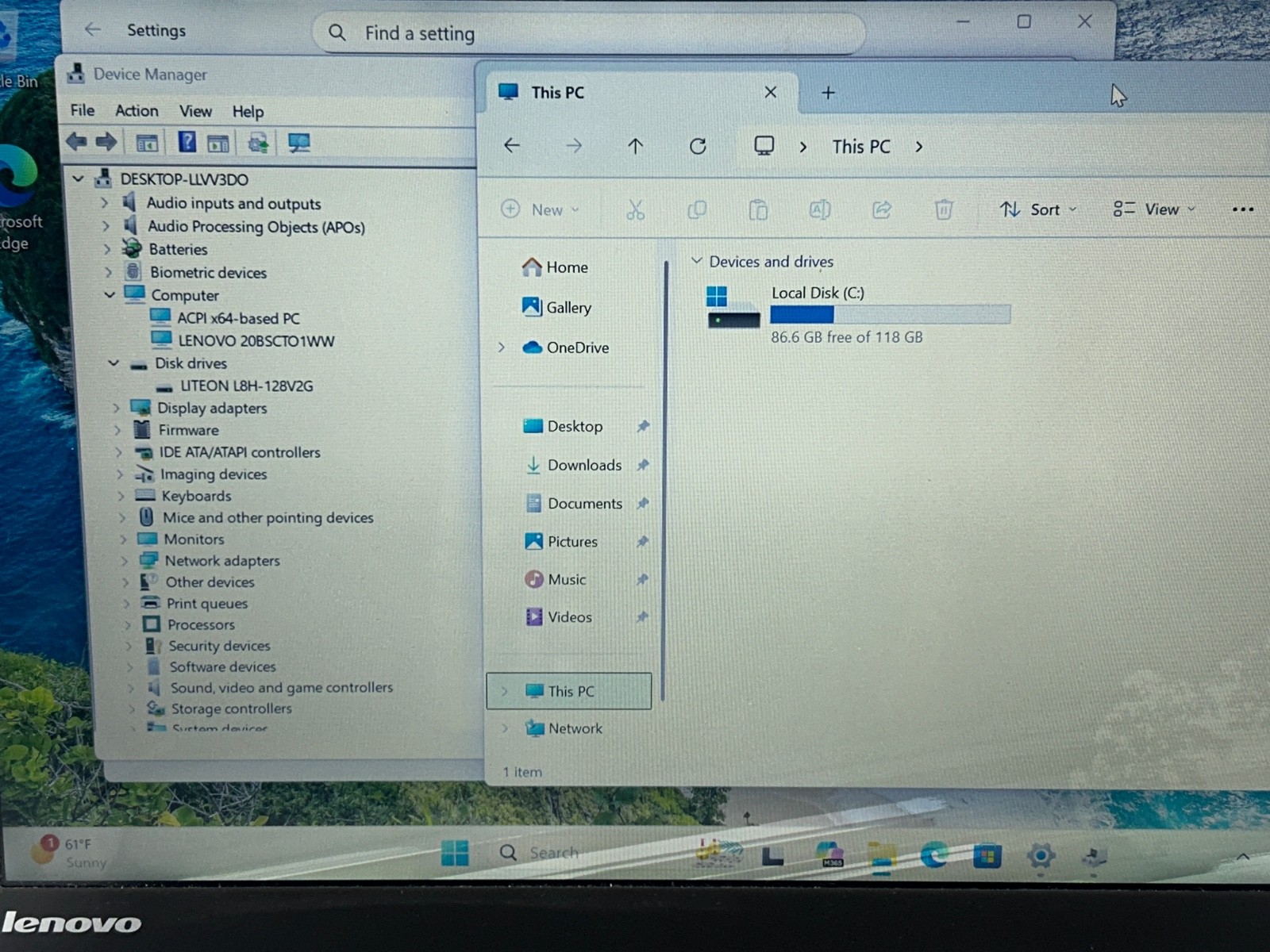Click This PC in the address breadcrumb
The width and height of the screenshot is (1270, 952).
(x=861, y=147)
